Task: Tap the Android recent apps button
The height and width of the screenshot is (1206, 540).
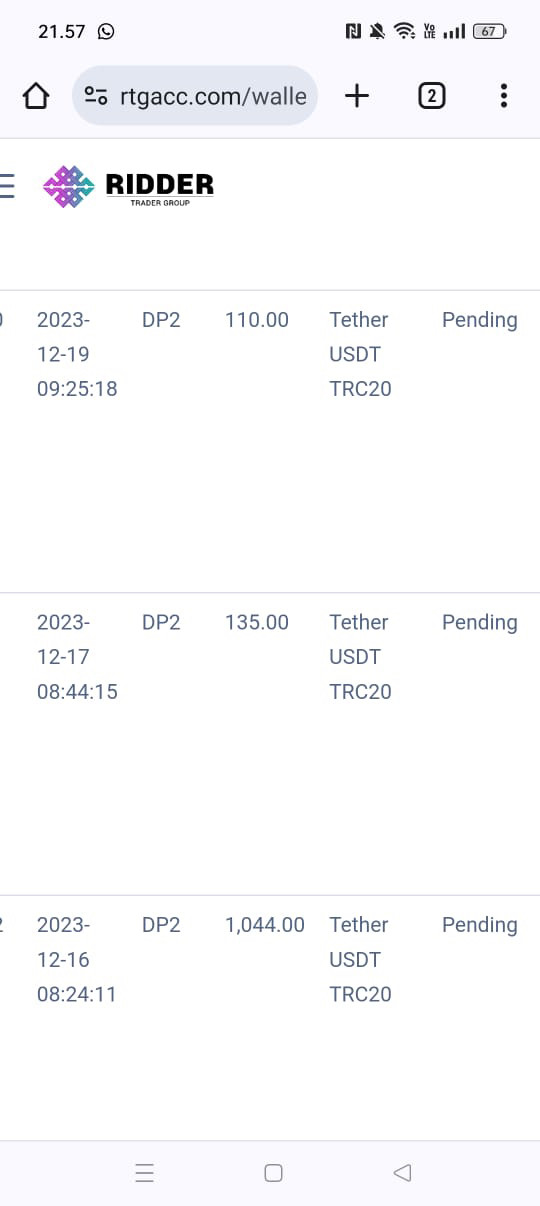Action: click(145, 1173)
